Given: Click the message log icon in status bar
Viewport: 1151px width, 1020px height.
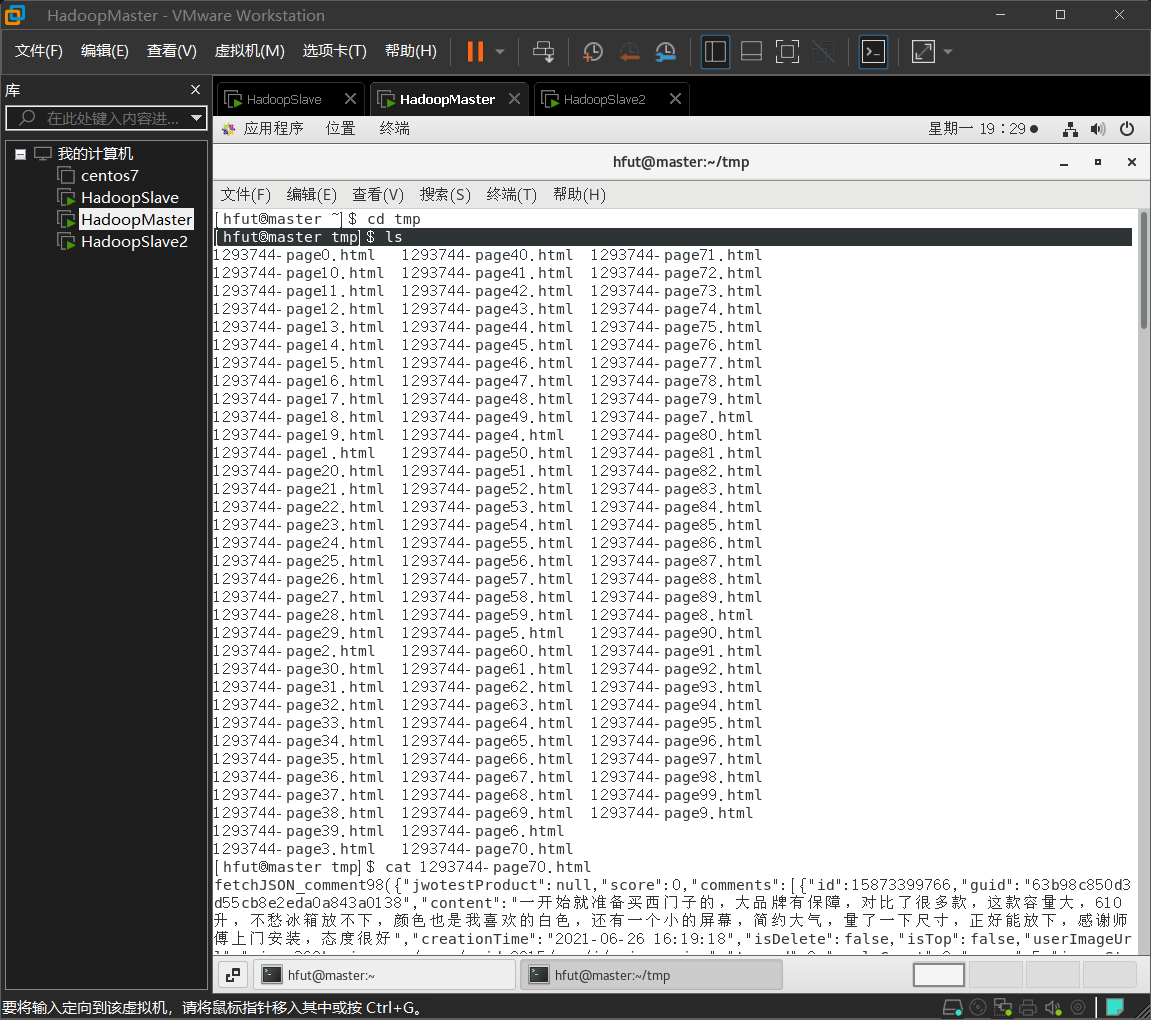Looking at the screenshot, I should pyautogui.click(x=1115, y=1008).
